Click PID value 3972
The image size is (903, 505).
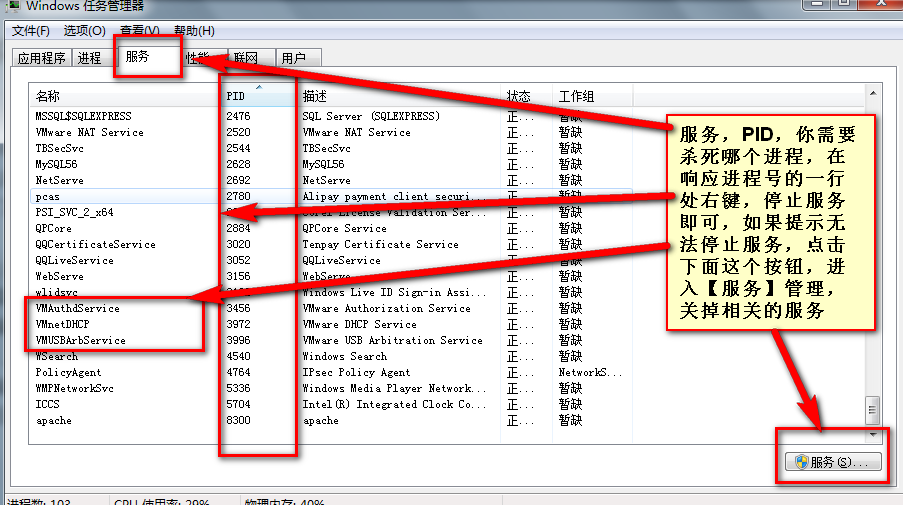pos(238,324)
